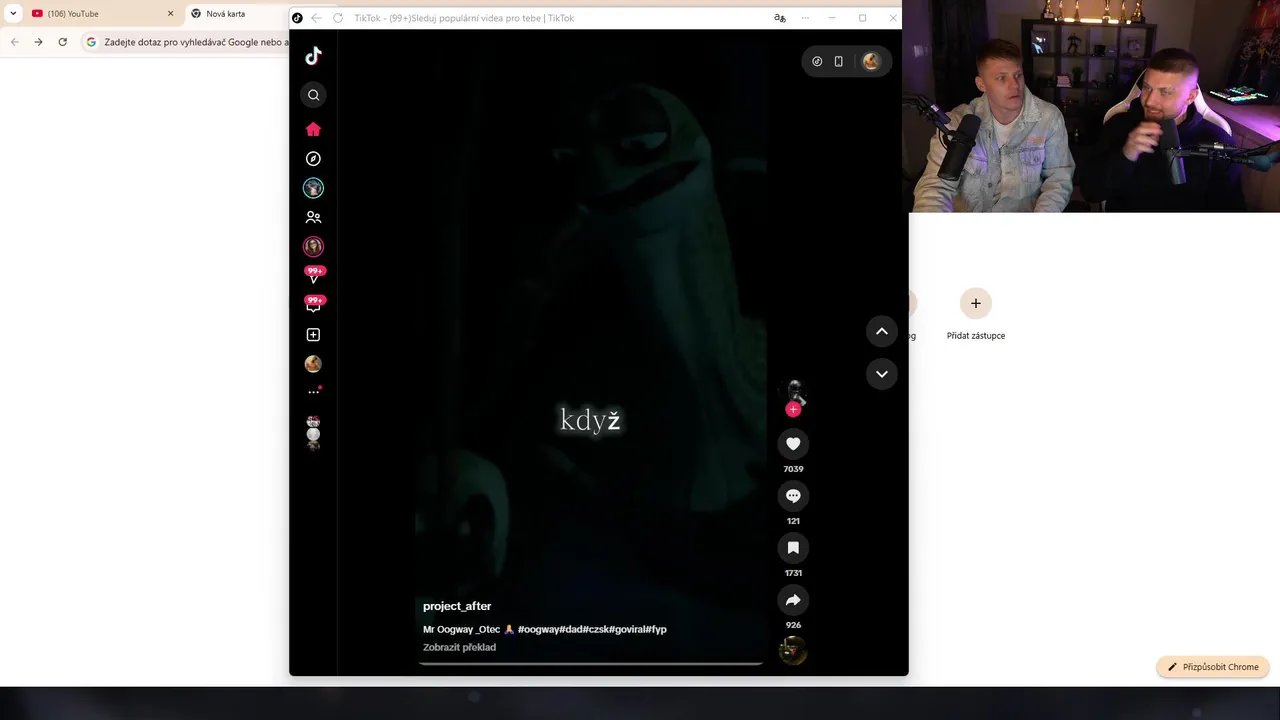Open the More three-dots sidebar icon
Viewport: 1280px width, 720px height.
pos(313,392)
